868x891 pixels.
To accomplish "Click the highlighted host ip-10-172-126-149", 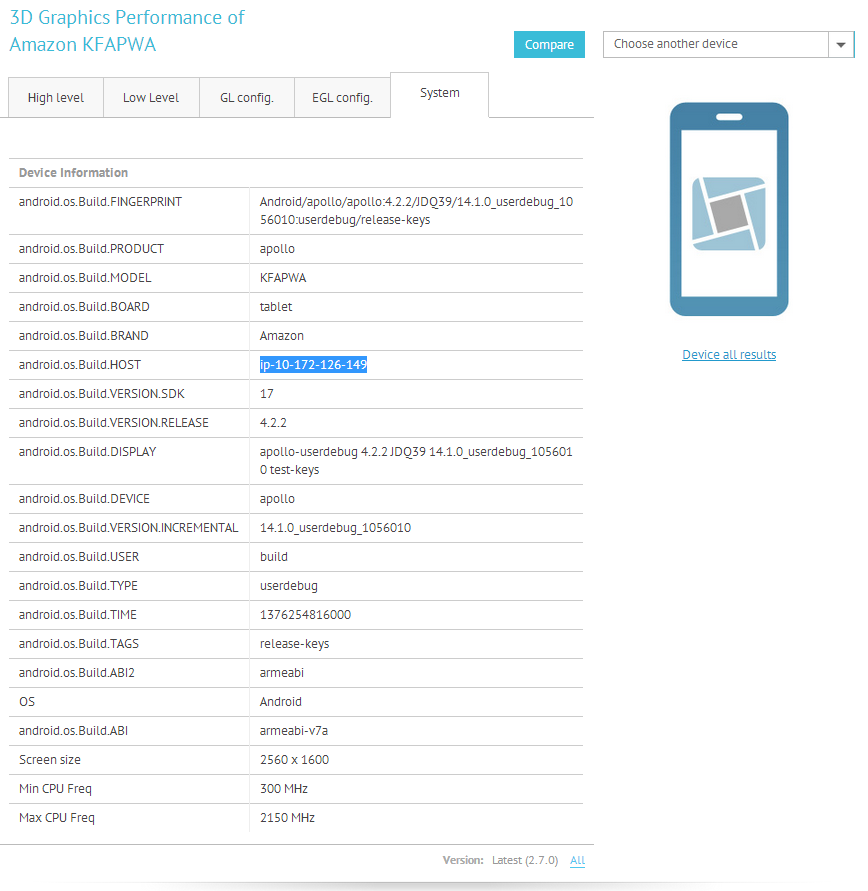I will point(313,365).
